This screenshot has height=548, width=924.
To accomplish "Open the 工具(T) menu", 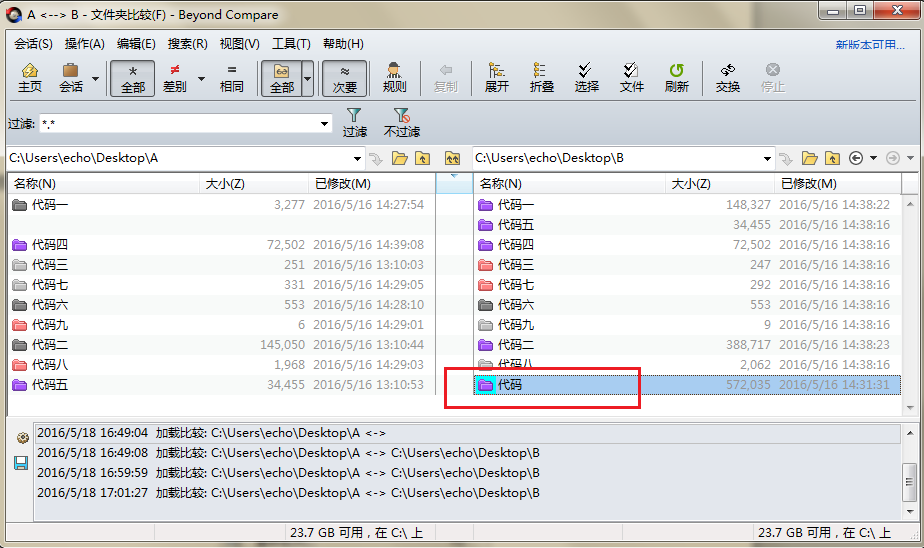I will pos(291,44).
